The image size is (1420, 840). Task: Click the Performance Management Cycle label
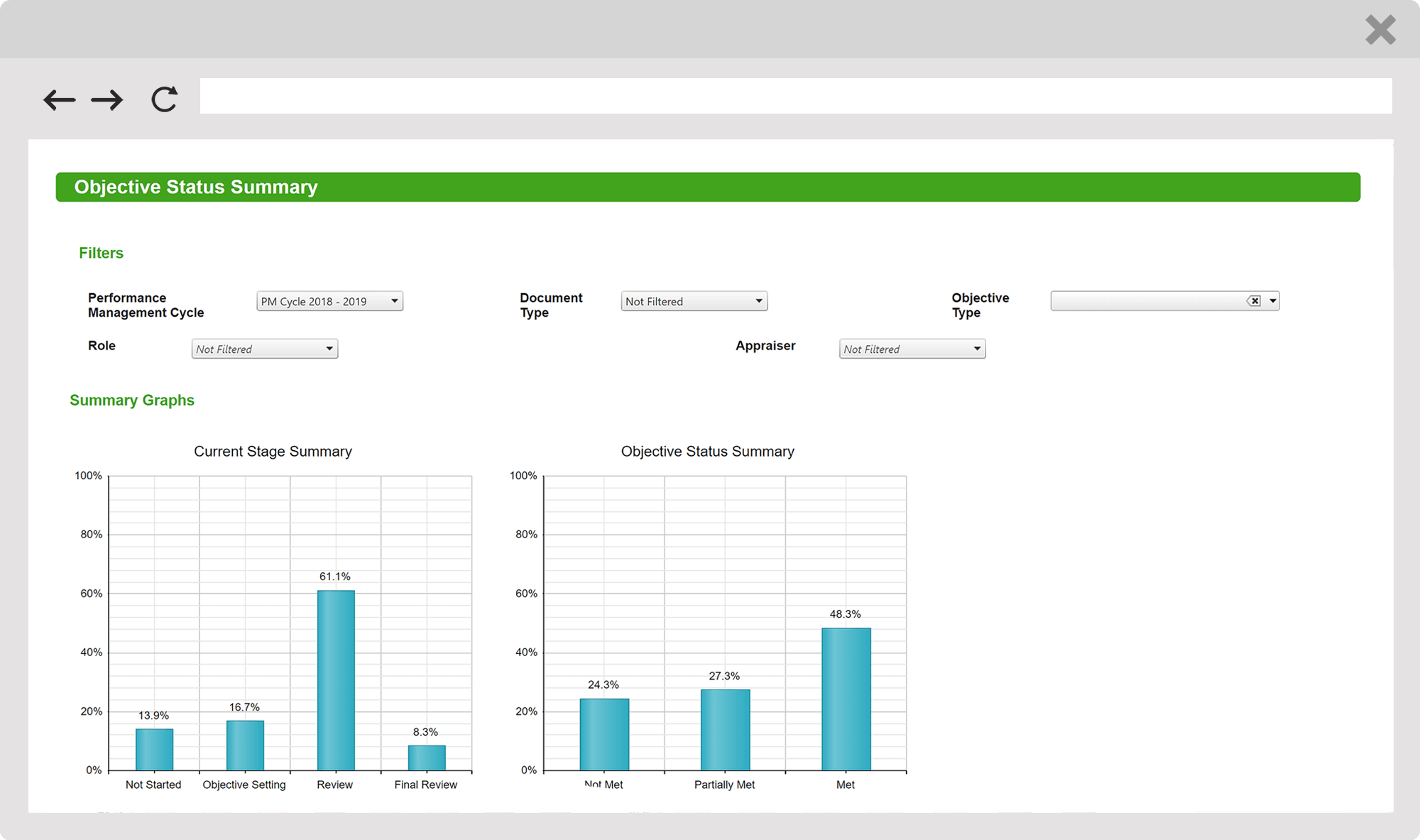point(146,305)
